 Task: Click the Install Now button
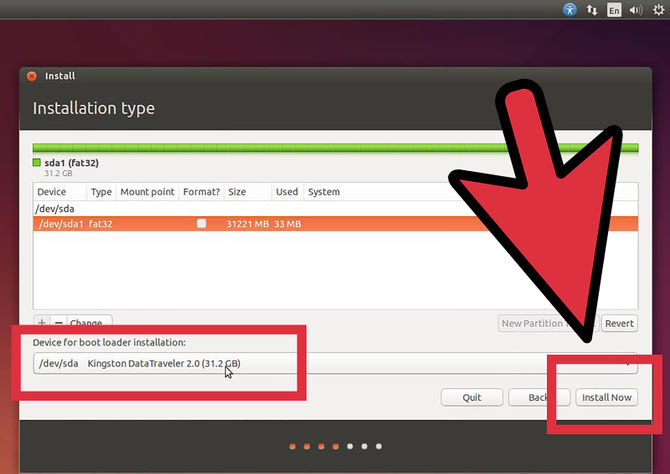[x=607, y=397]
